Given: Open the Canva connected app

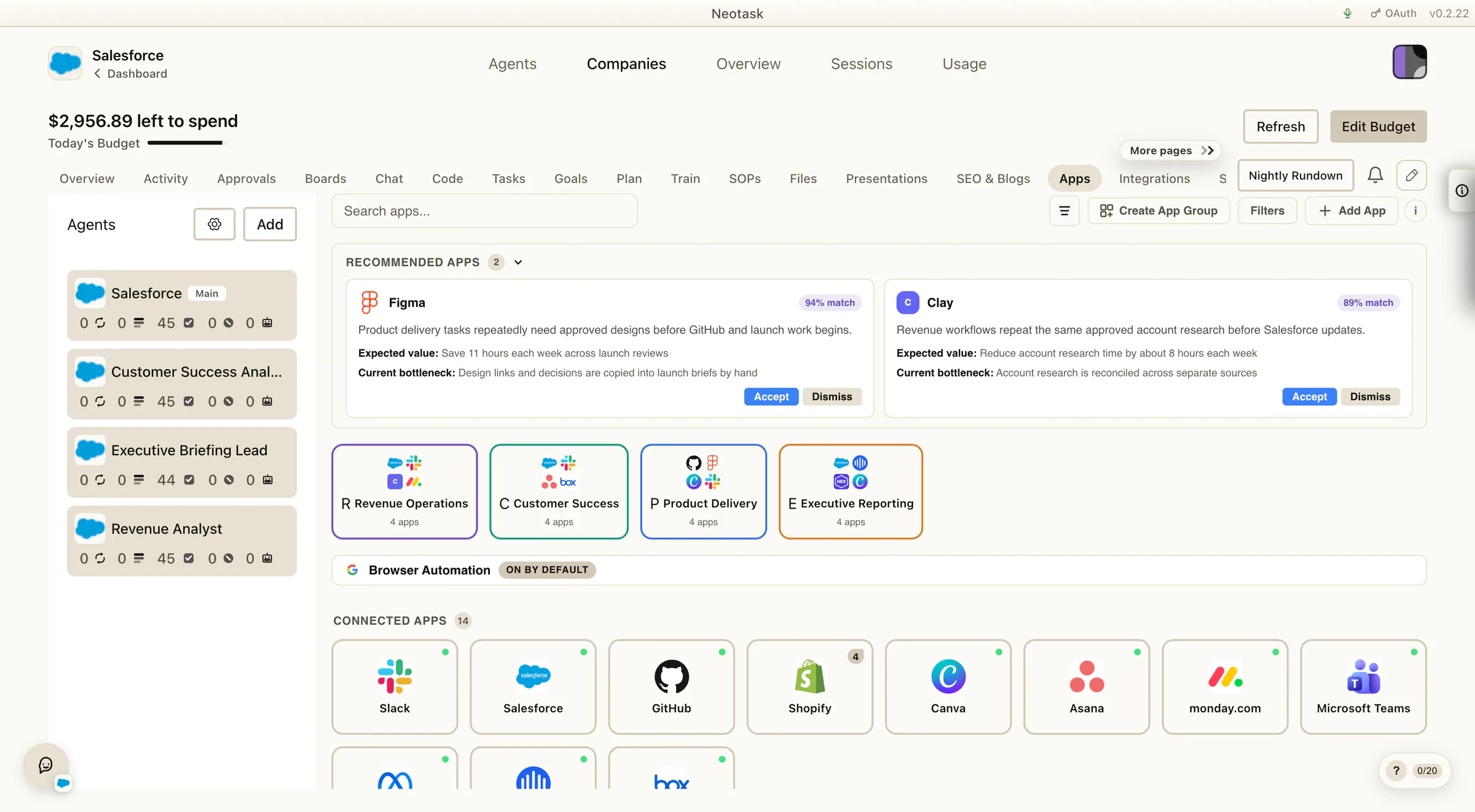Looking at the screenshot, I should point(948,687).
